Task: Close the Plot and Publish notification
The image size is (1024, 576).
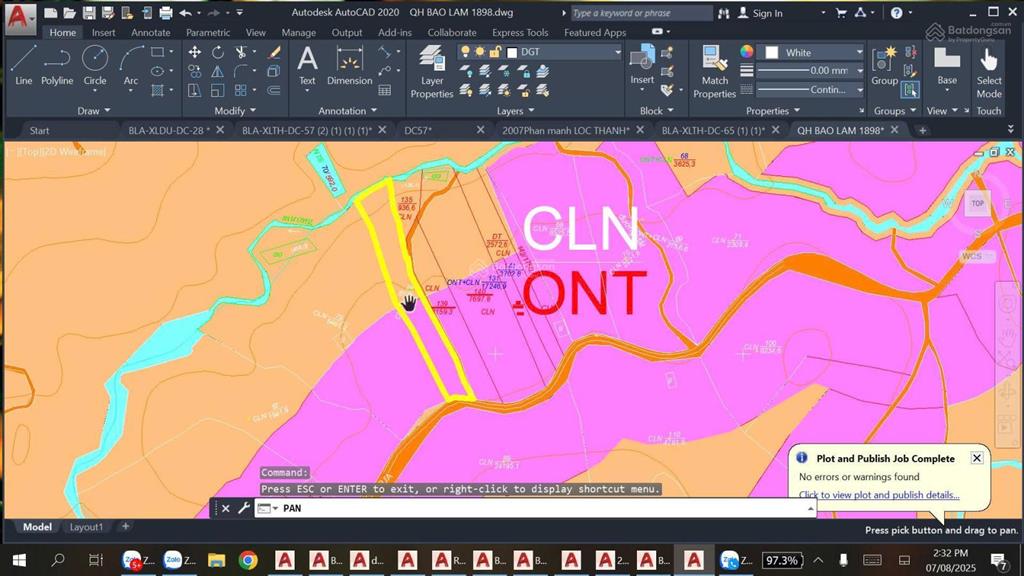Action: (976, 458)
